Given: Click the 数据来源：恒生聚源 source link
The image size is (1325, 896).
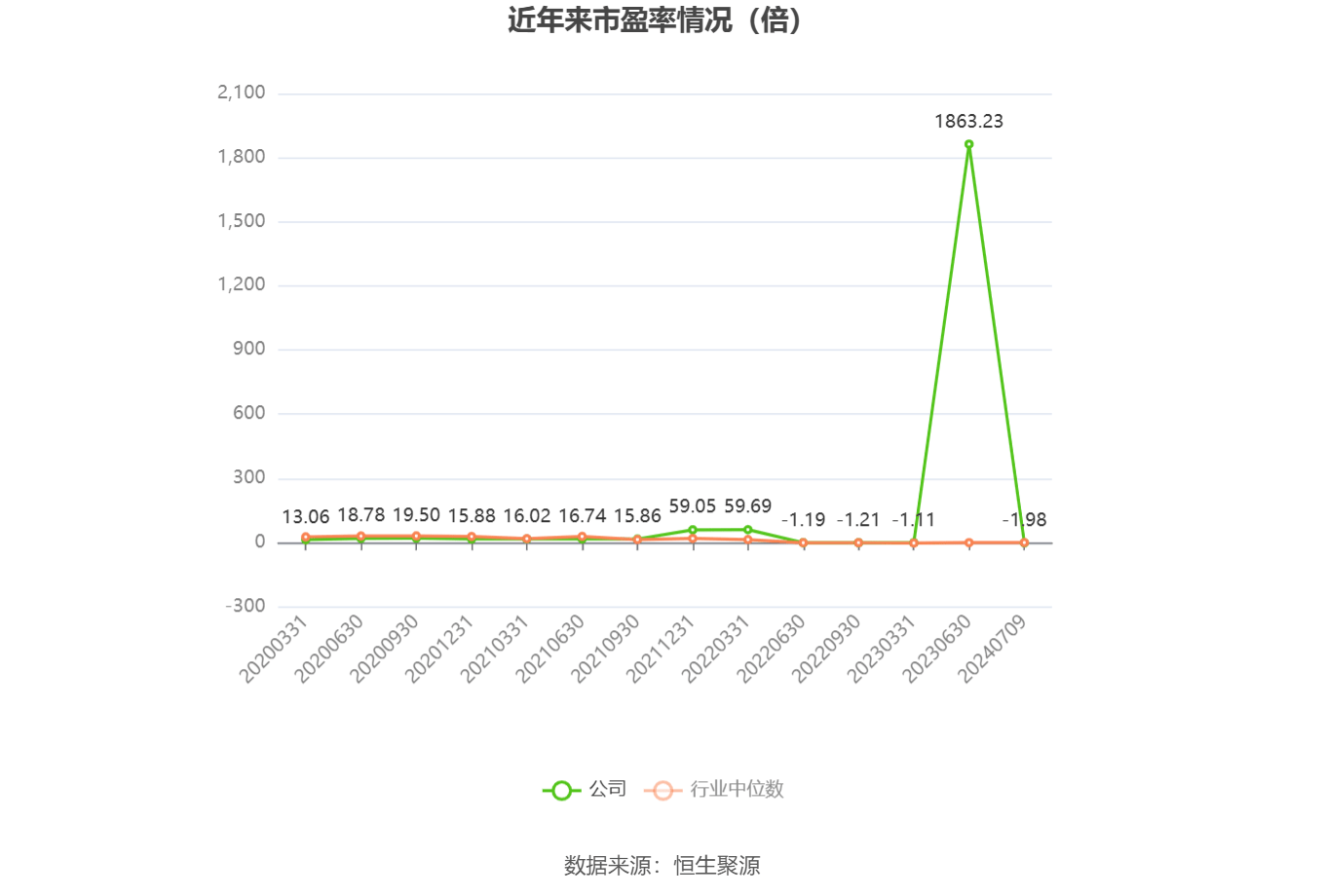Looking at the screenshot, I should coord(663,865).
